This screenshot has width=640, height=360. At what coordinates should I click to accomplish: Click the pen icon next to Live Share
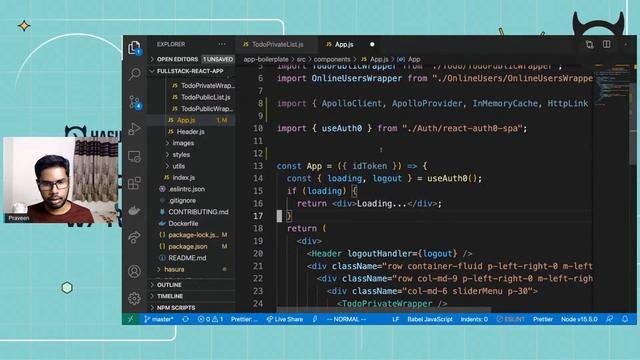tap(315, 319)
